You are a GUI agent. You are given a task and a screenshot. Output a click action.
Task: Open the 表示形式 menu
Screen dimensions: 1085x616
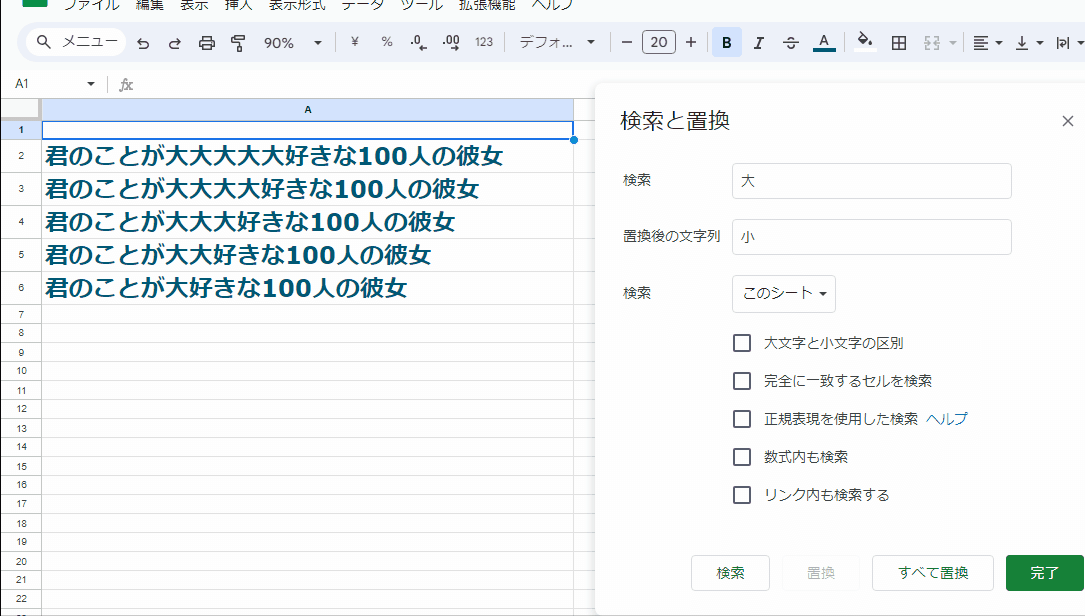pos(297,6)
